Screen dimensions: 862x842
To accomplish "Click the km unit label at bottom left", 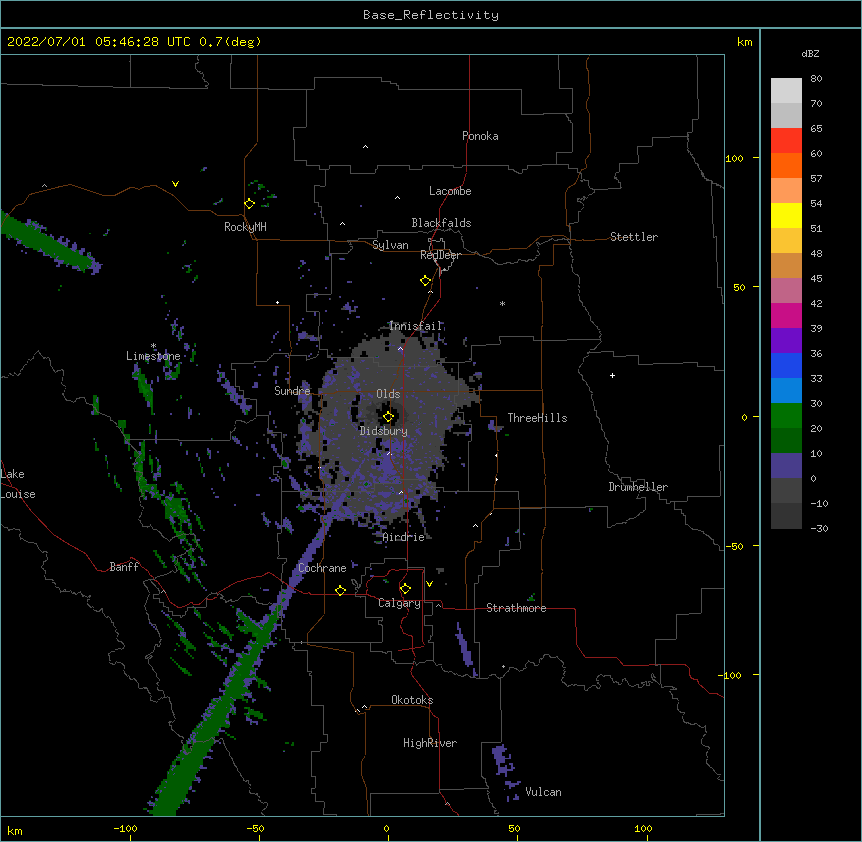I will pyautogui.click(x=15, y=831).
